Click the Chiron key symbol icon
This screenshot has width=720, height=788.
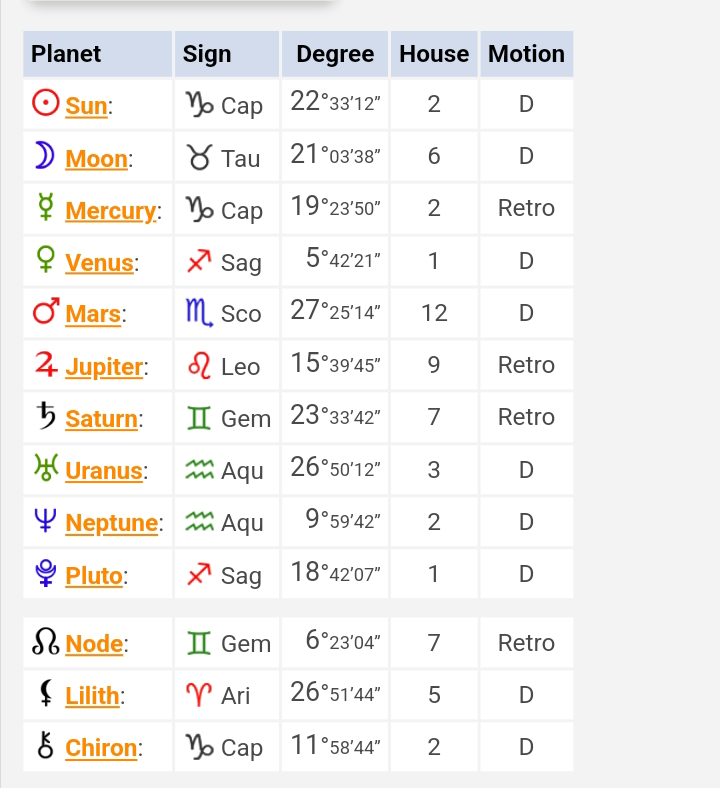pos(45,746)
